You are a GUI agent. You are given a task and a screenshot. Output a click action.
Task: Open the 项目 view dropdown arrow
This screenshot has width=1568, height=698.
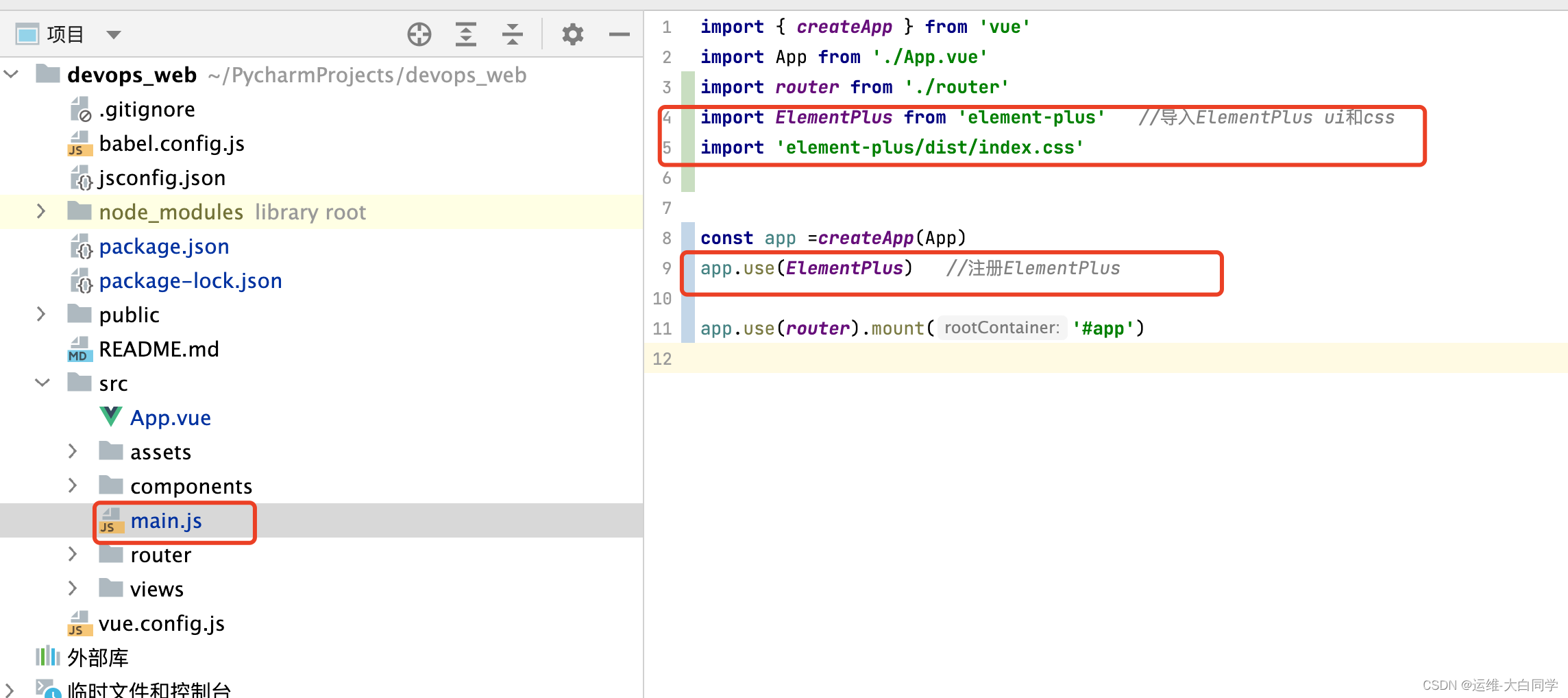tap(114, 34)
